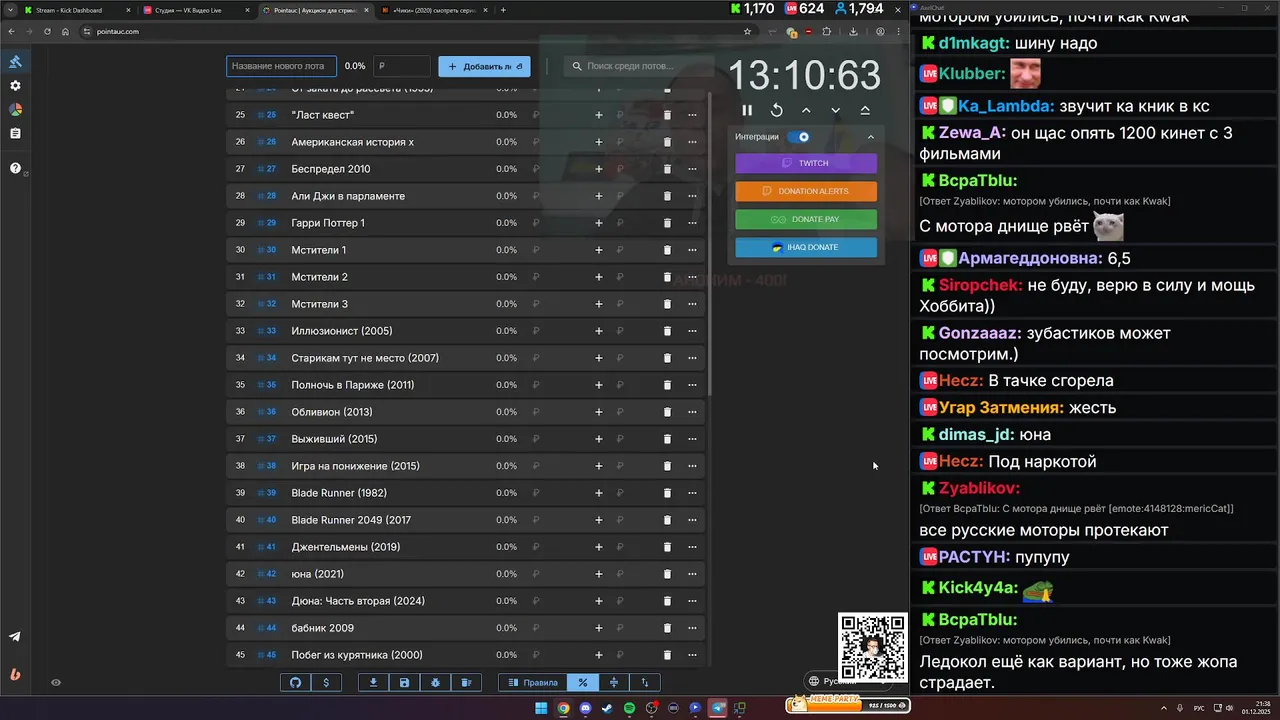
Task: Connect the IHAQ DONATE integration
Action: [806, 247]
